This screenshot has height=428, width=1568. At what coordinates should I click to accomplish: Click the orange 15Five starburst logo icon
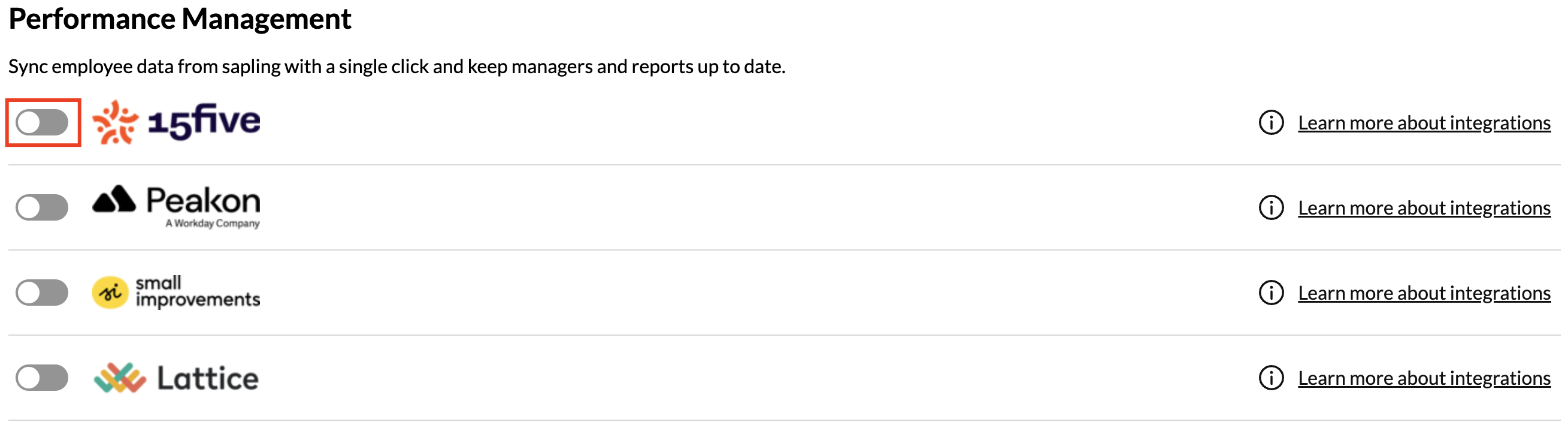pos(115,122)
